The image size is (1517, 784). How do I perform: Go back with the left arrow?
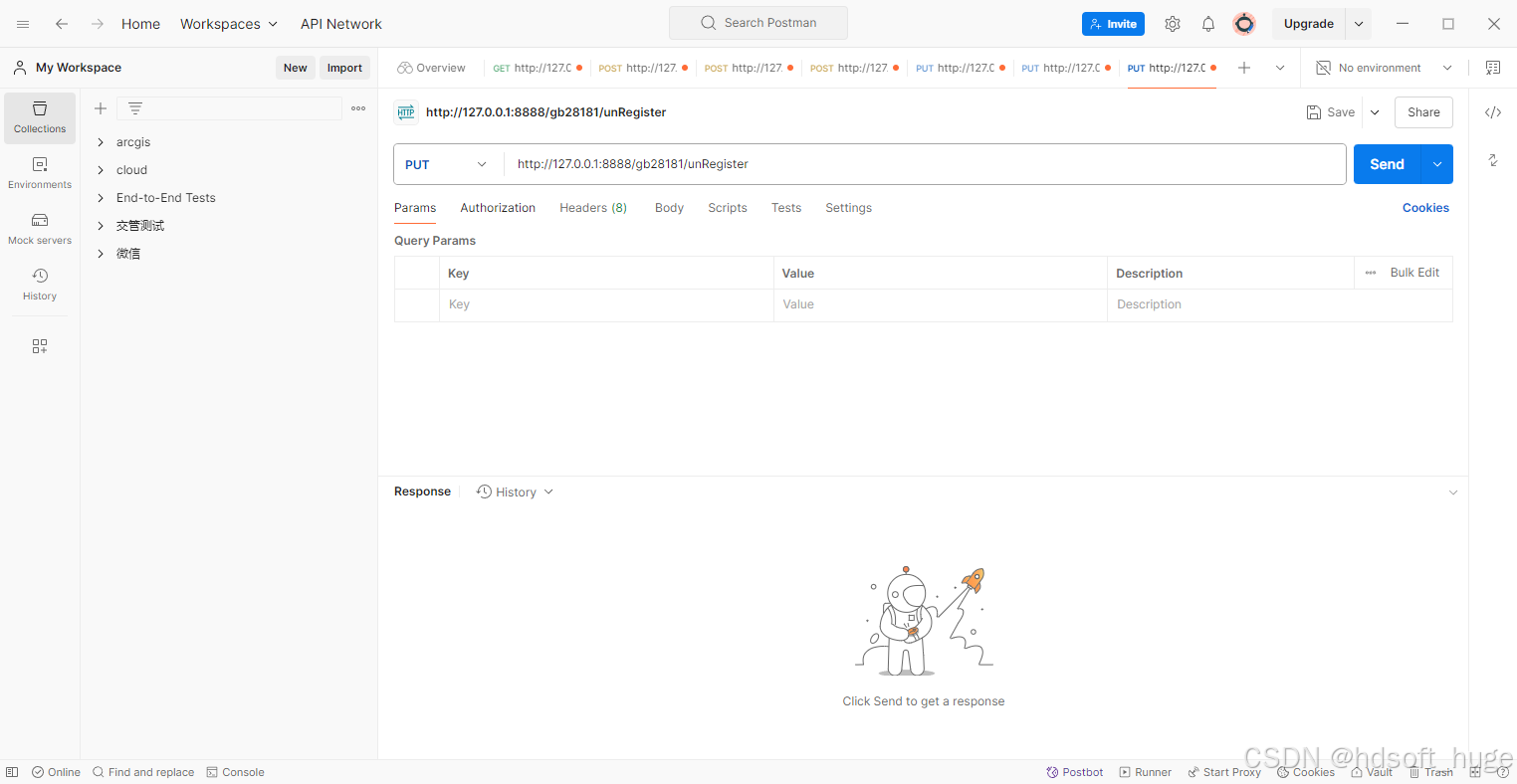62,24
